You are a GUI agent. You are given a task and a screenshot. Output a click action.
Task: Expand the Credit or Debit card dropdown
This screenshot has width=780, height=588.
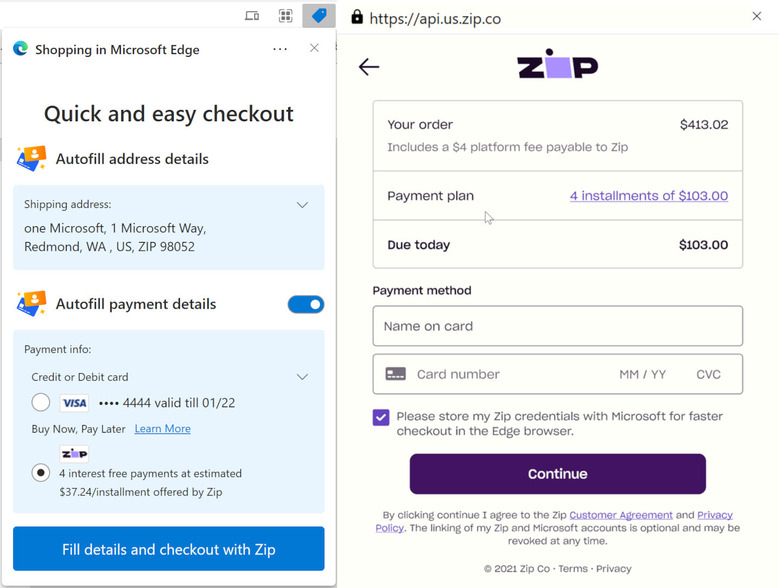tap(302, 377)
